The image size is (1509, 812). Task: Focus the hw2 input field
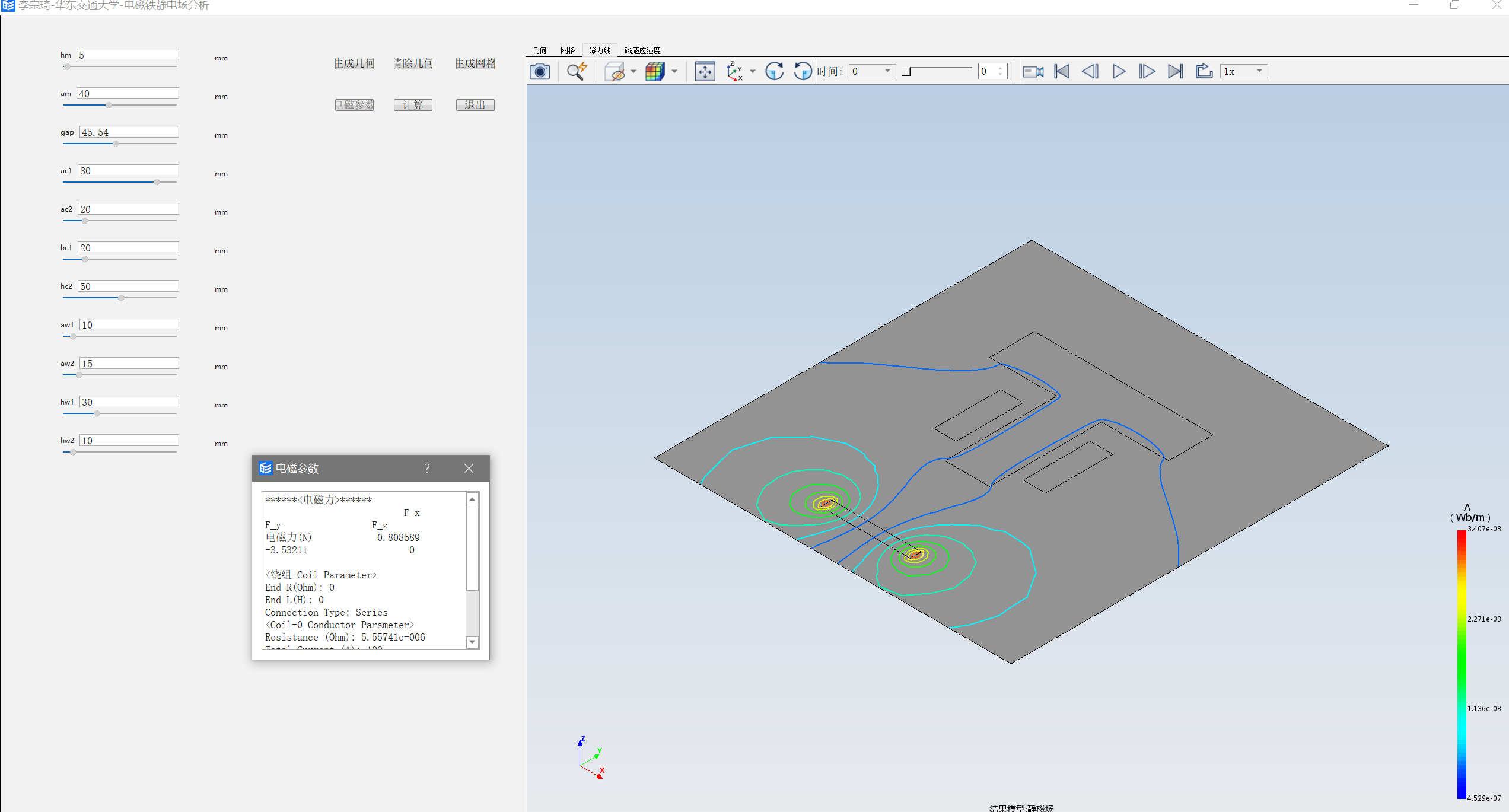[x=129, y=440]
